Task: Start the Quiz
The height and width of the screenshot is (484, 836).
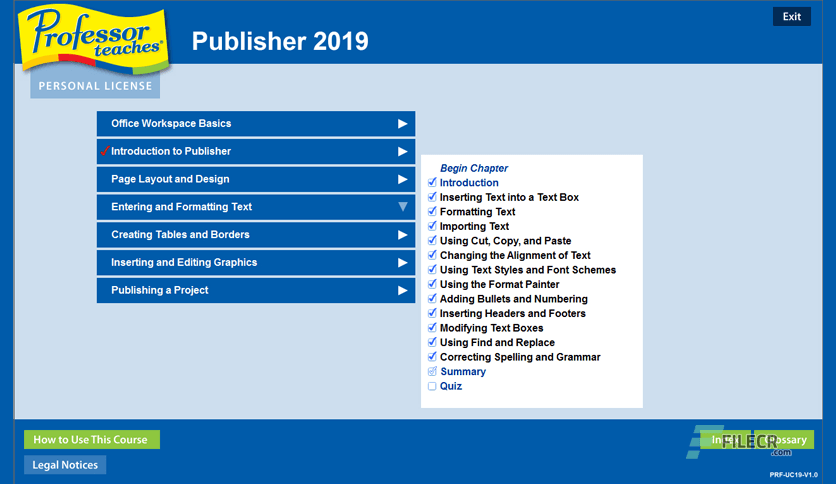Action: (x=451, y=386)
